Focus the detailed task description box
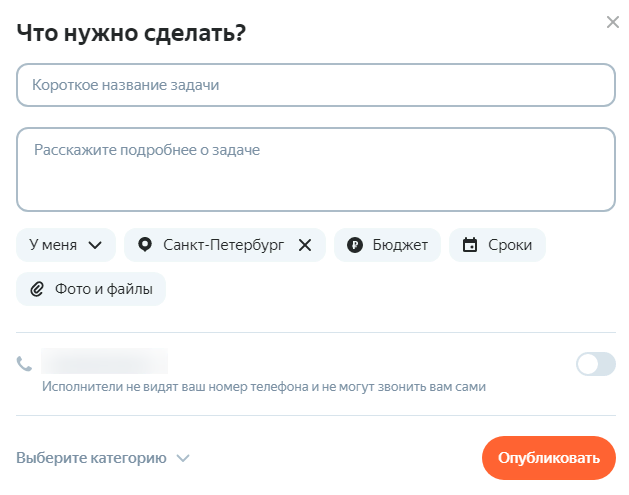Image resolution: width=629 pixels, height=495 pixels. (x=315, y=169)
